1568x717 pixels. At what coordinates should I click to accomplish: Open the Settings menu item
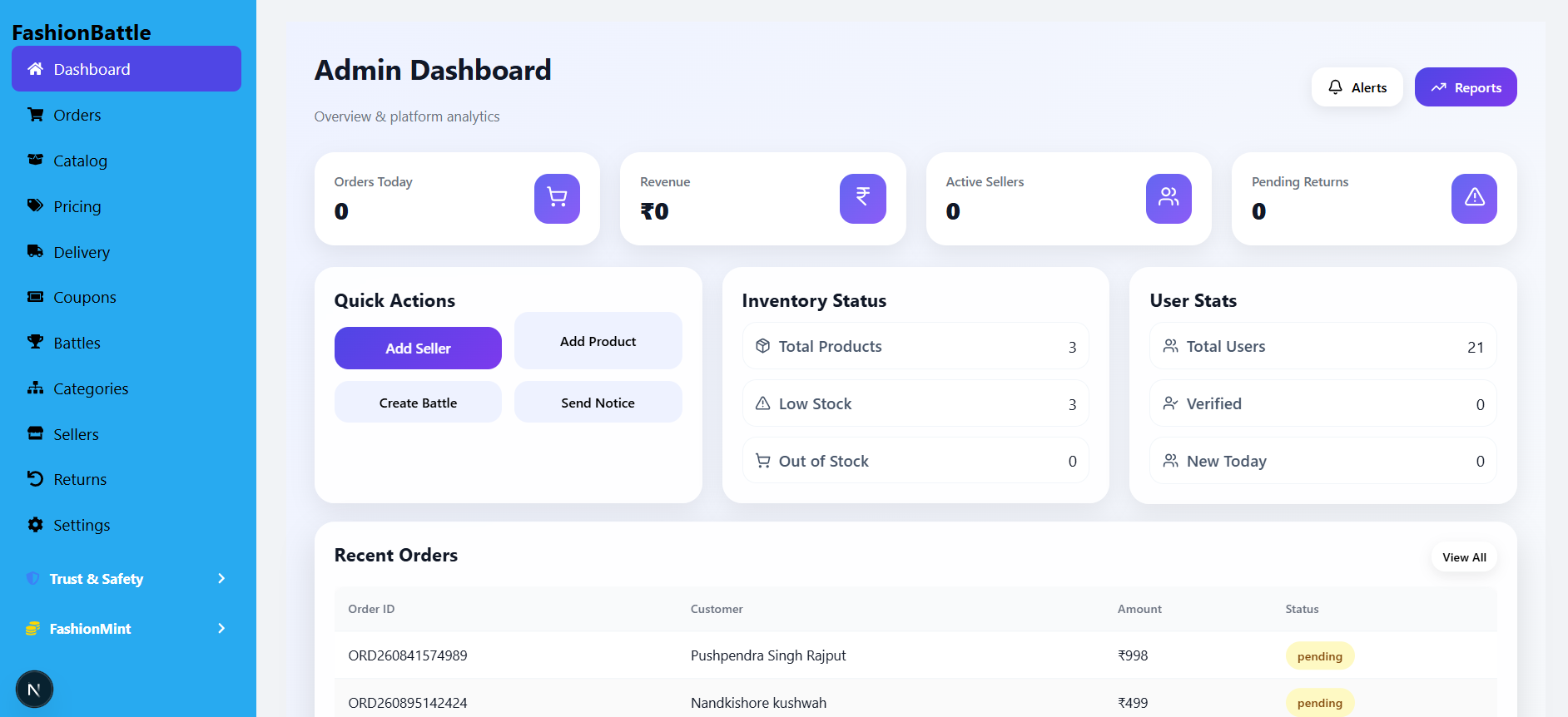[127, 525]
